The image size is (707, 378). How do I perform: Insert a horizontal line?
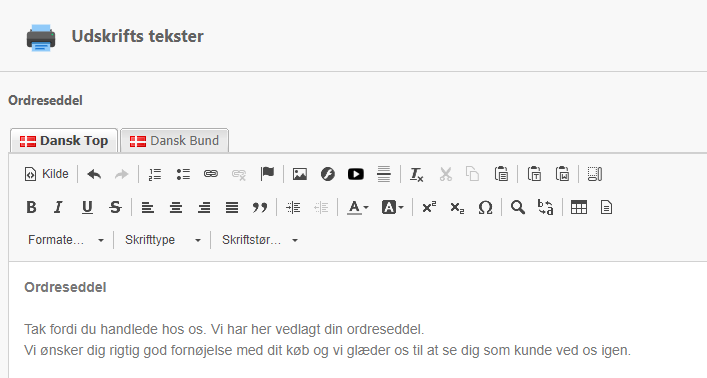[x=384, y=174]
